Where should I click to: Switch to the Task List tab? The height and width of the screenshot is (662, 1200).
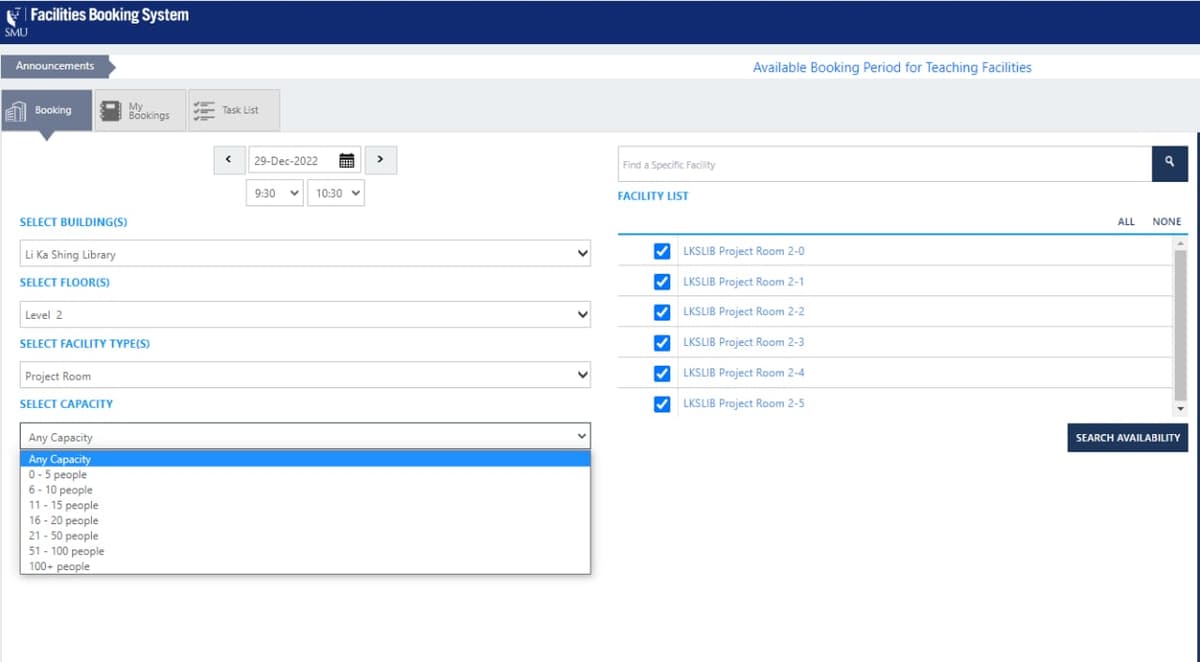pos(234,110)
